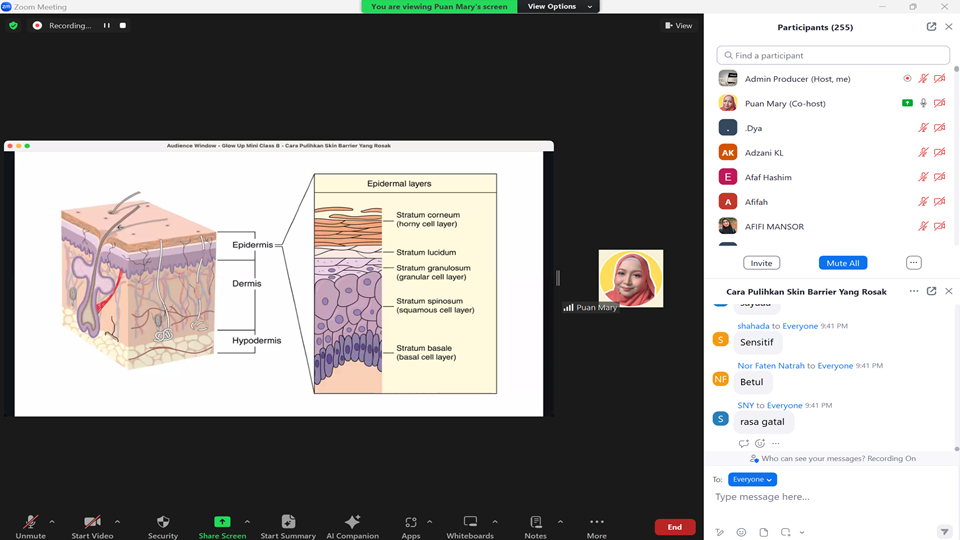Click Puan Mary's video thumbnail
This screenshot has width=960, height=540.
click(x=631, y=278)
